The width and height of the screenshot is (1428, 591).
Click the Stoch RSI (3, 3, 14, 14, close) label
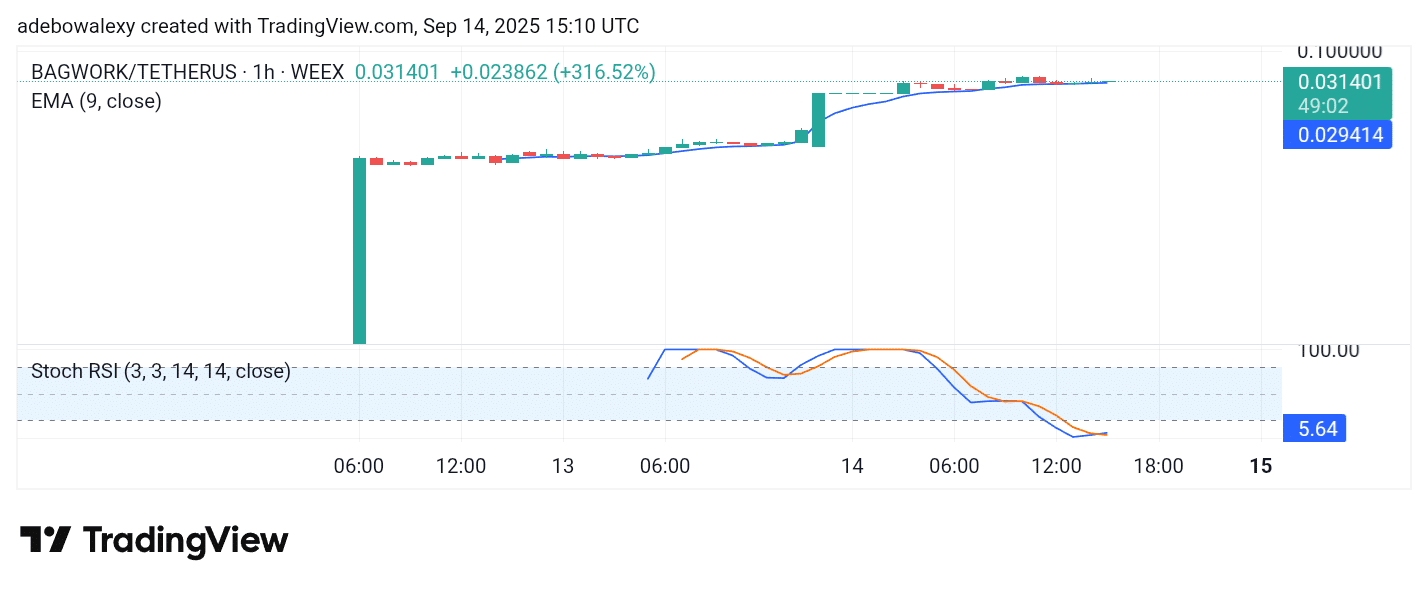pyautogui.click(x=161, y=372)
